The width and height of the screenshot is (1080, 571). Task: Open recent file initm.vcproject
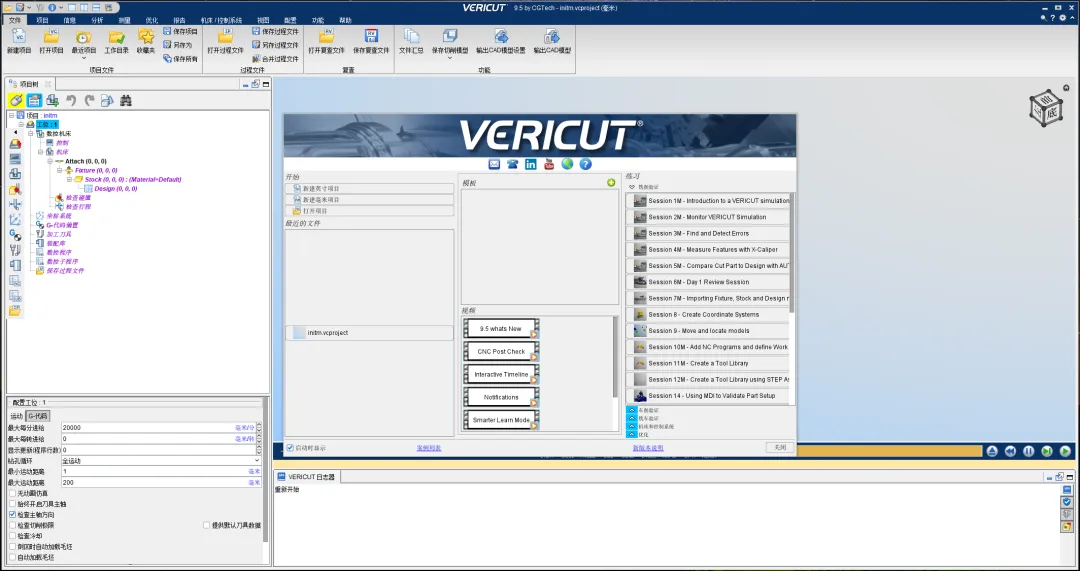click(369, 333)
